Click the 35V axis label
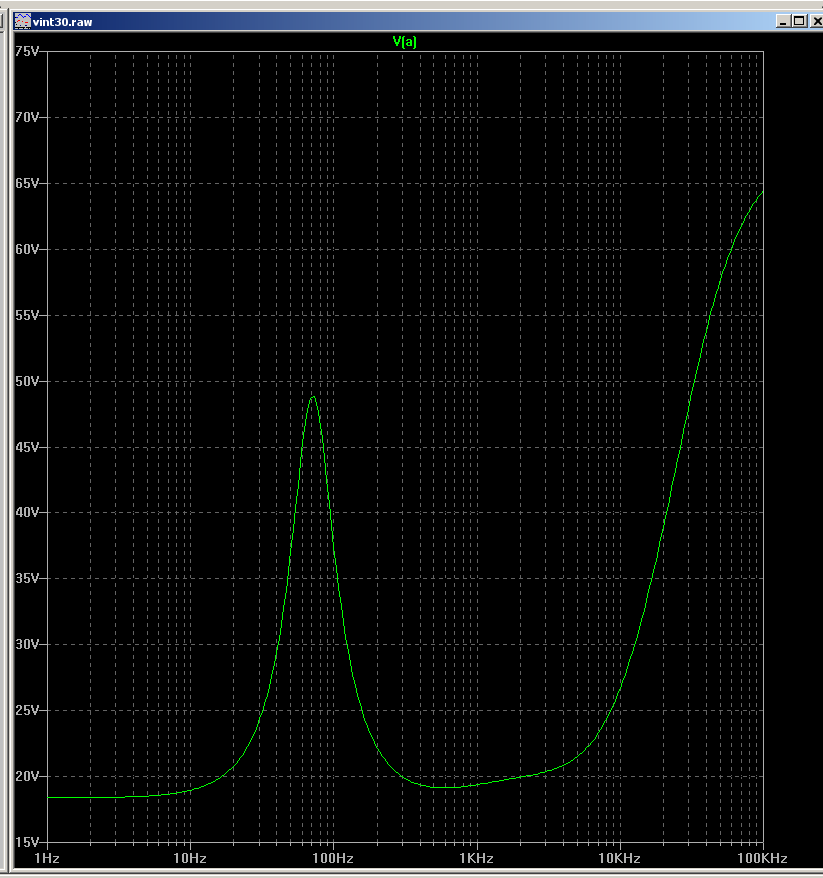The image size is (823, 878). (27, 578)
